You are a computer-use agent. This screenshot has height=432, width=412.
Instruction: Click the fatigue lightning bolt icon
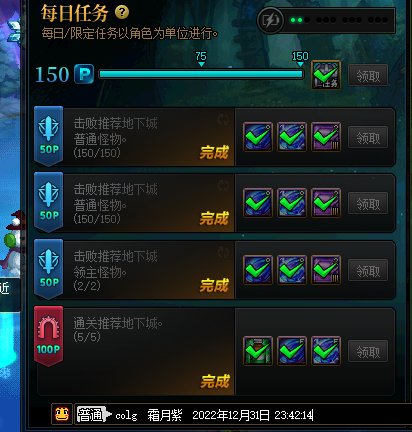pyautogui.click(x=270, y=20)
